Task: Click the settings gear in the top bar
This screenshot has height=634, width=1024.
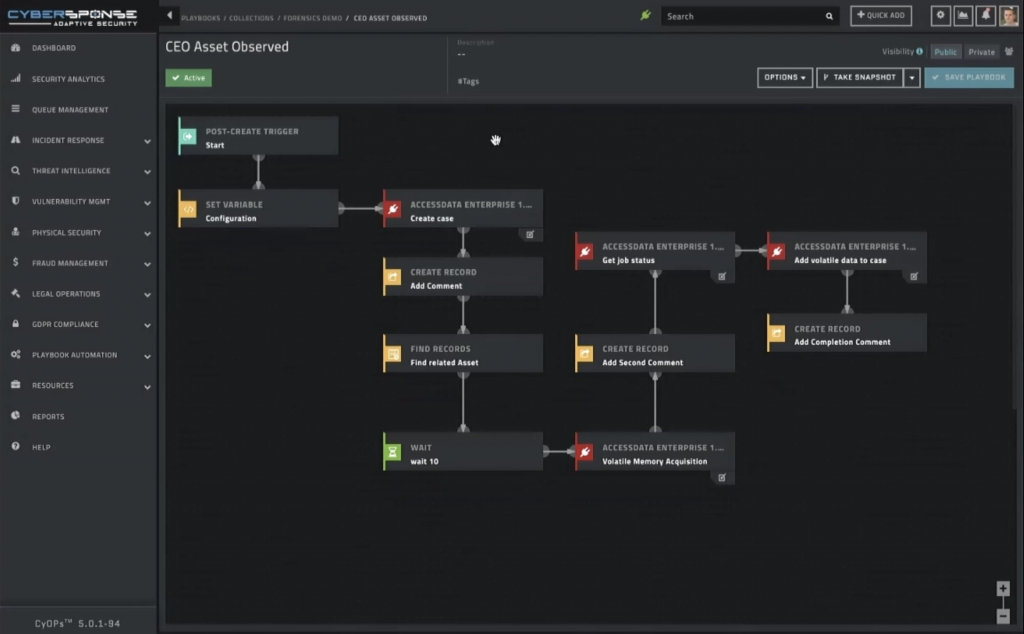Action: click(x=939, y=15)
